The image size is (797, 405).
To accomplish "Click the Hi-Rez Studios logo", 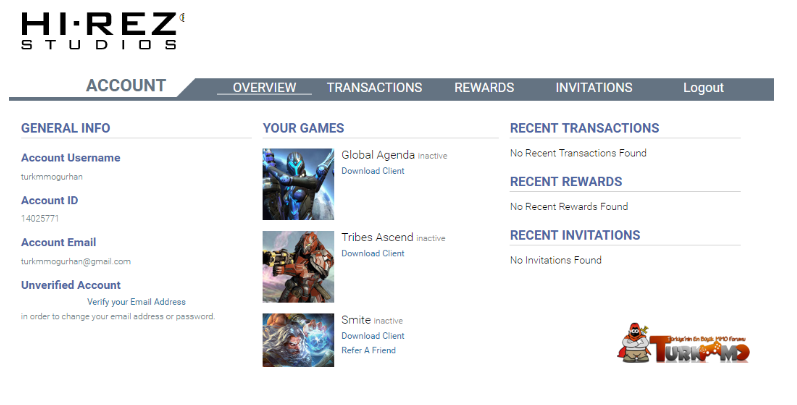I will coord(102,31).
